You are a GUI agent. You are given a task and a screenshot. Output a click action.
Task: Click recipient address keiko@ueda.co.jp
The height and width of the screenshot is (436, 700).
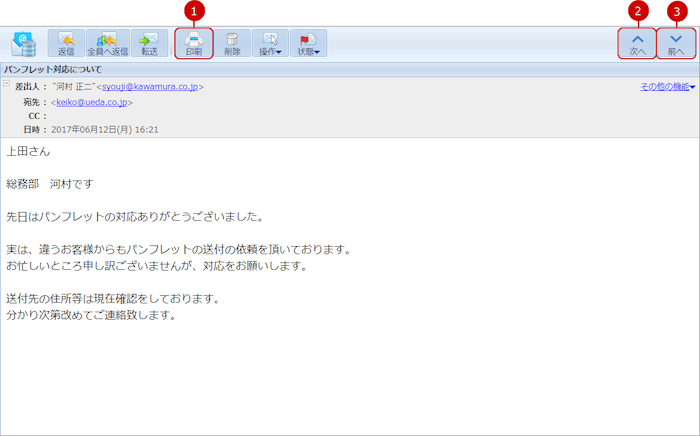pos(92,102)
